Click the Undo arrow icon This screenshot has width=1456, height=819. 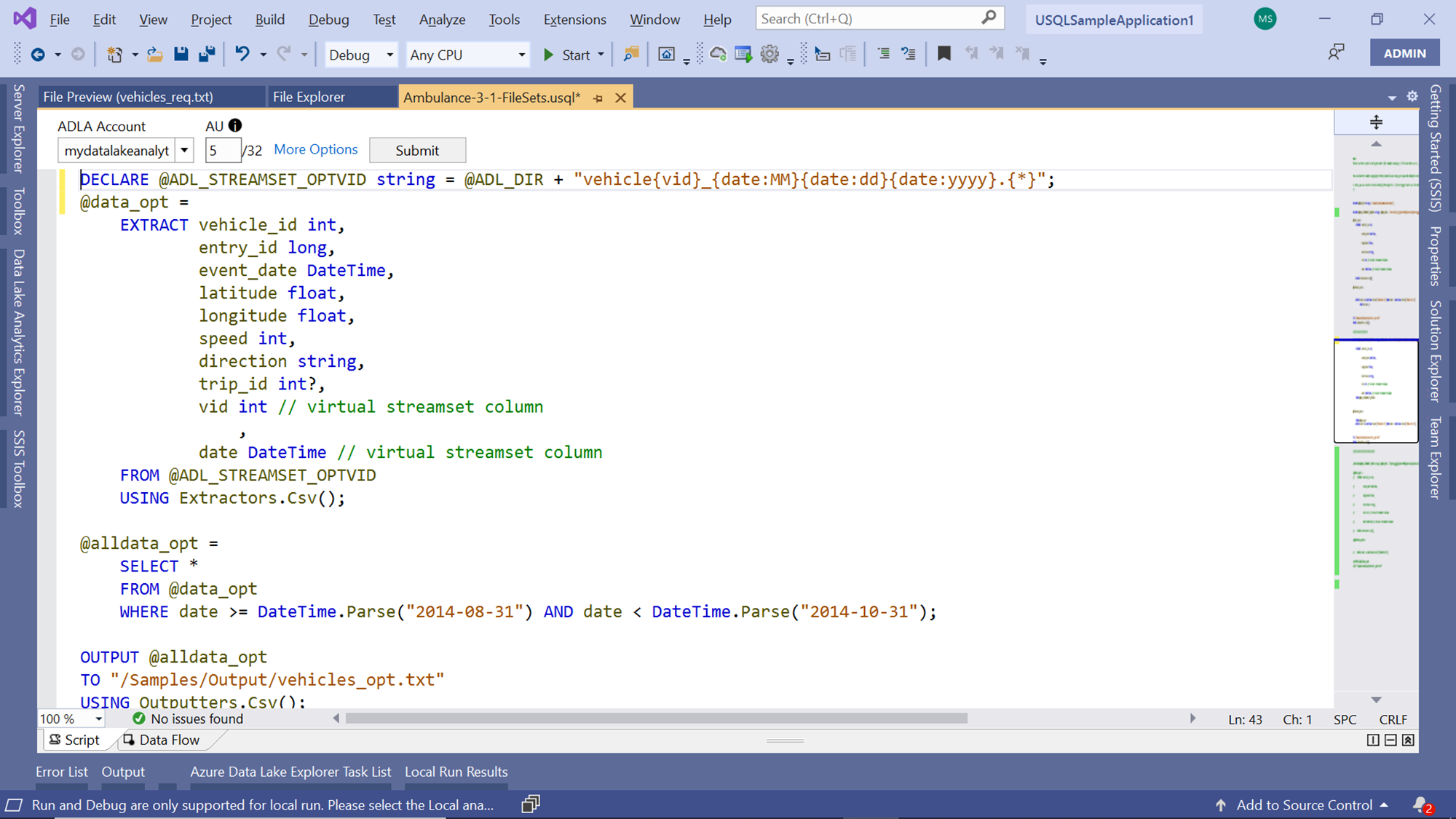242,54
